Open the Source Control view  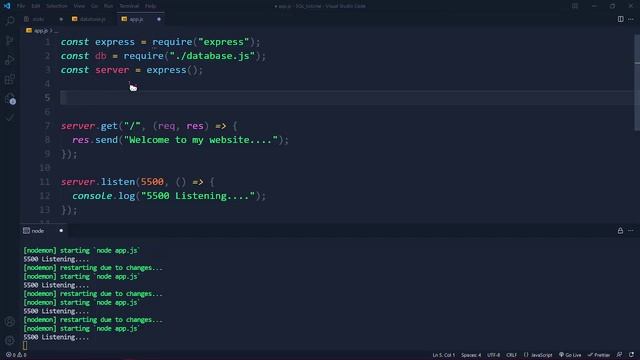[x=10, y=40]
